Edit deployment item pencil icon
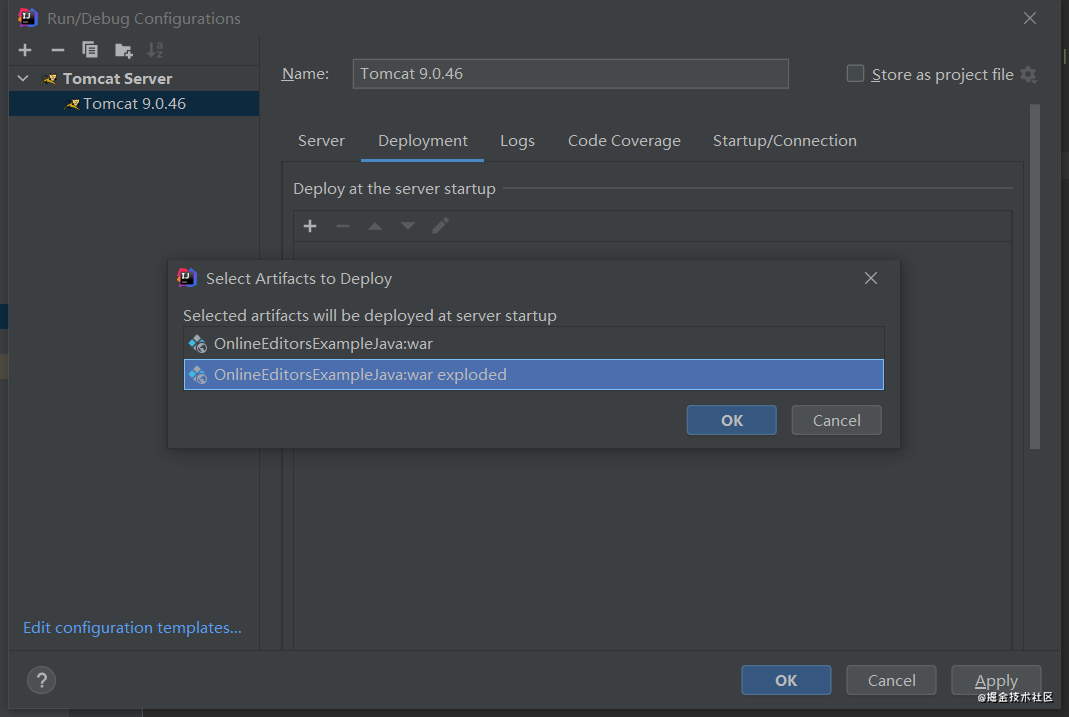This screenshot has height=717, width=1069. (440, 226)
